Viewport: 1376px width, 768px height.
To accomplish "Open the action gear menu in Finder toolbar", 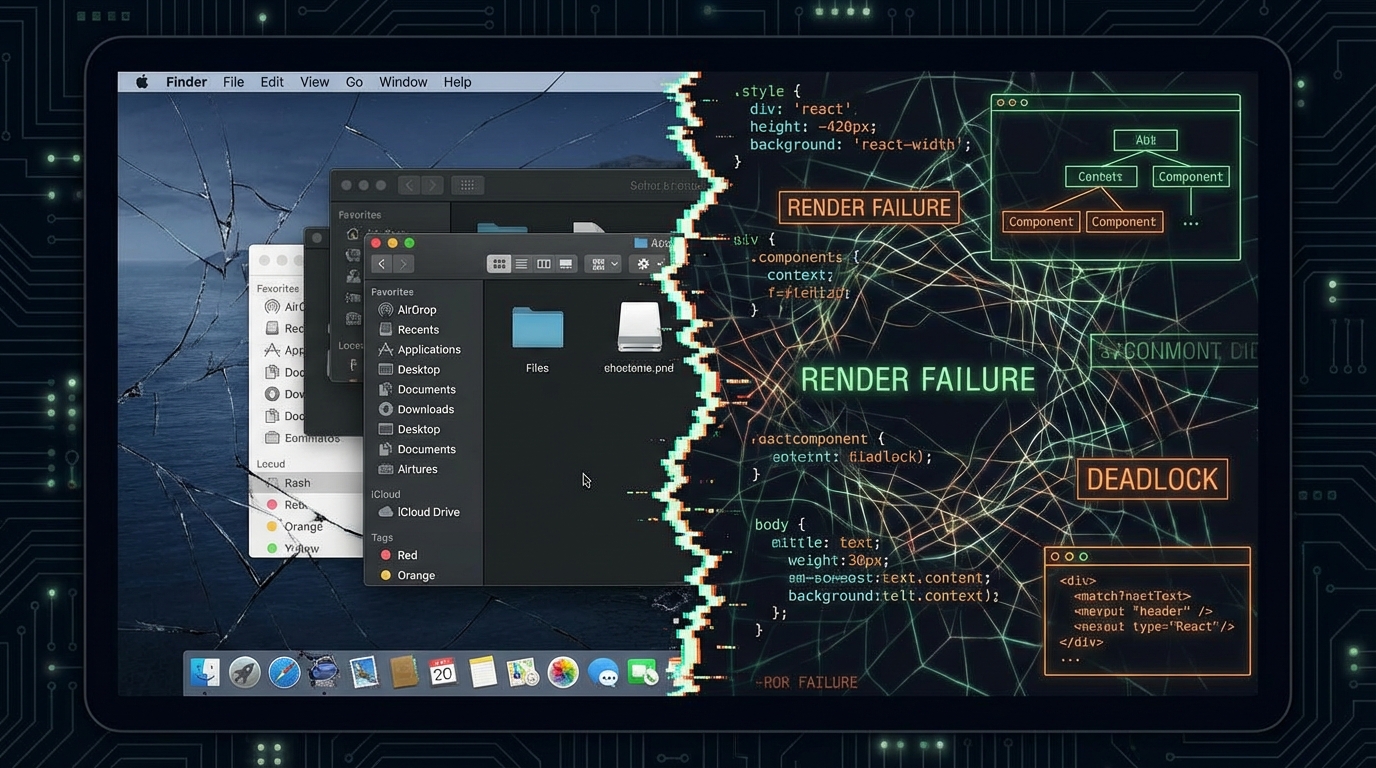I will [x=643, y=263].
